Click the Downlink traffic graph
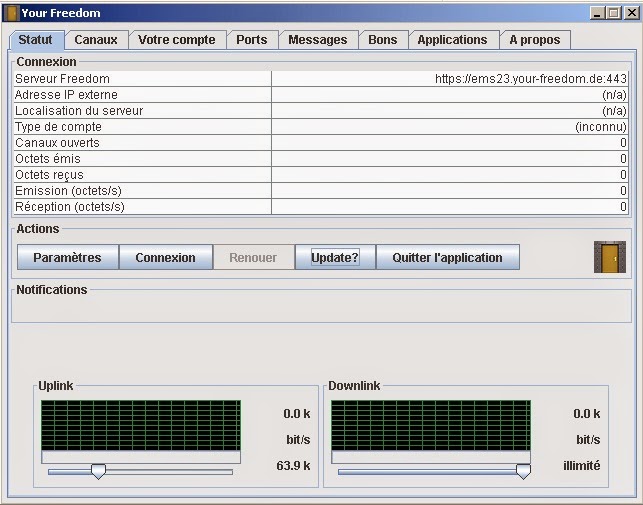Image resolution: width=643 pixels, height=505 pixels. 431,426
